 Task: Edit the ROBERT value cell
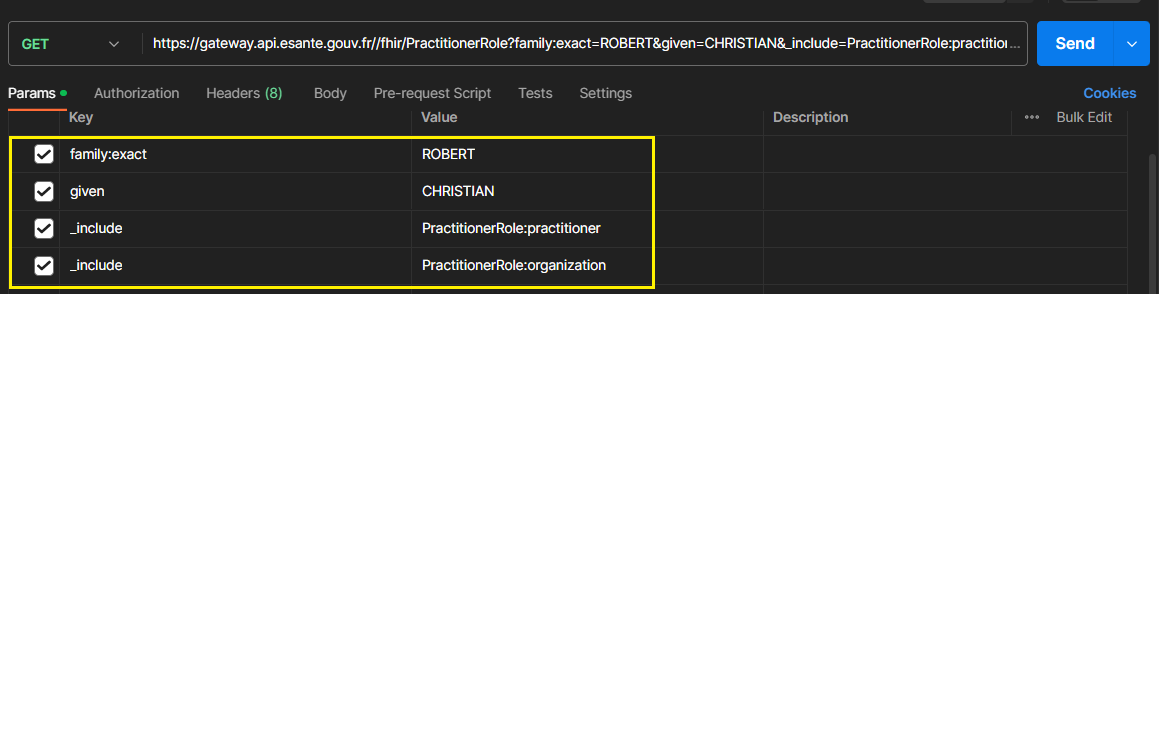(585, 154)
